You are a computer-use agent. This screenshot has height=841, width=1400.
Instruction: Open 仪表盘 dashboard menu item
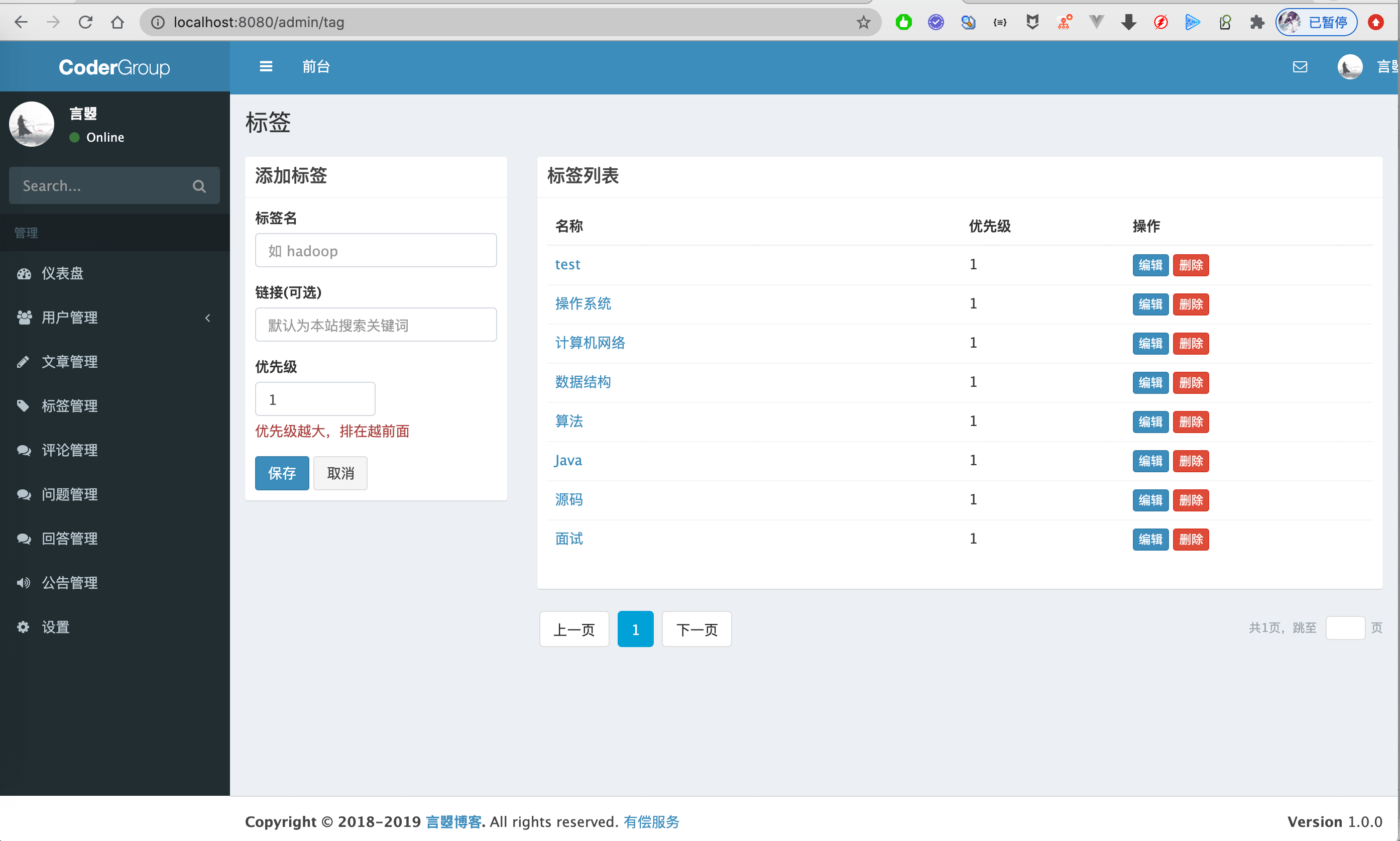62,273
